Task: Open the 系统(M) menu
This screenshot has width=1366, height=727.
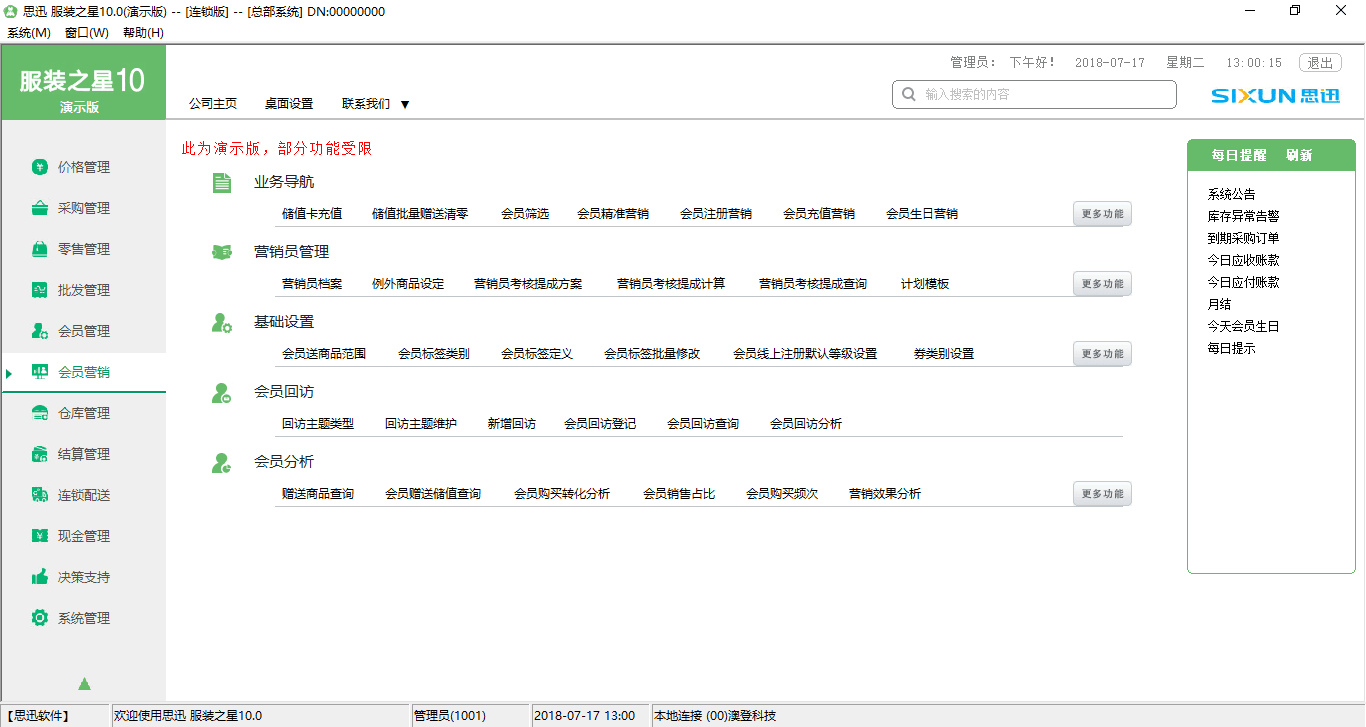Action: (x=29, y=33)
